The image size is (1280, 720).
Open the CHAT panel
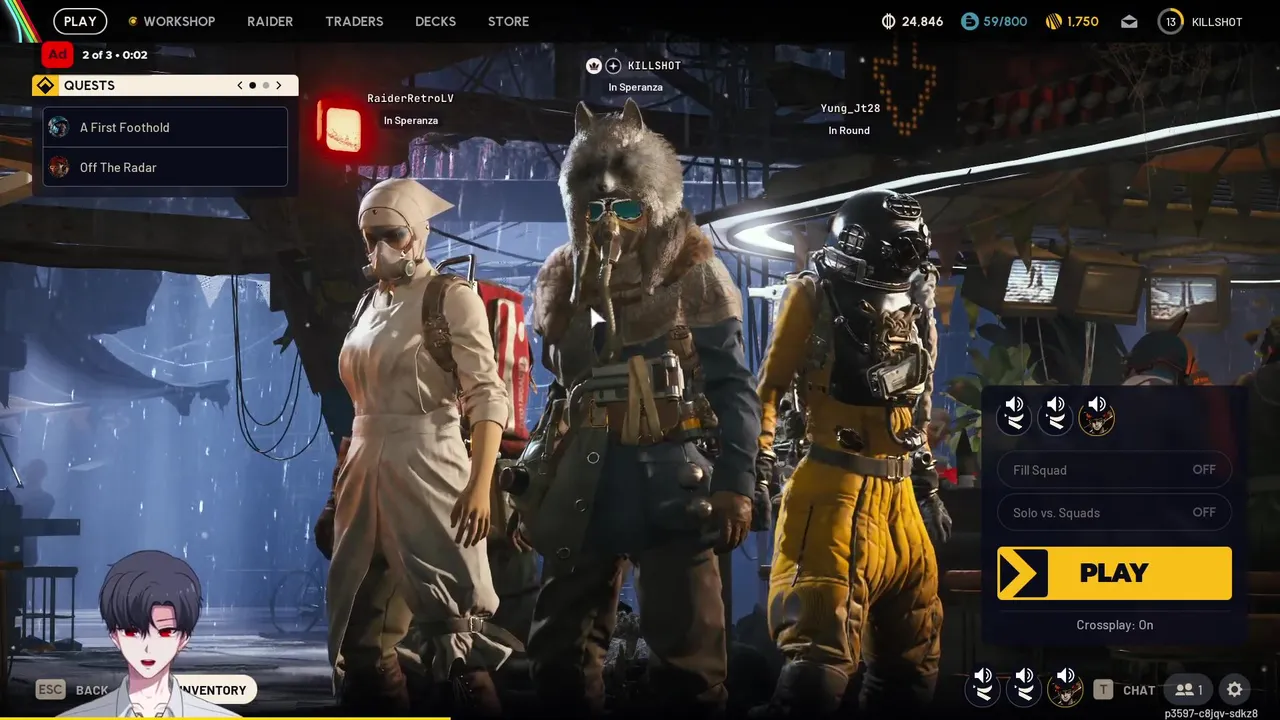tap(1139, 690)
